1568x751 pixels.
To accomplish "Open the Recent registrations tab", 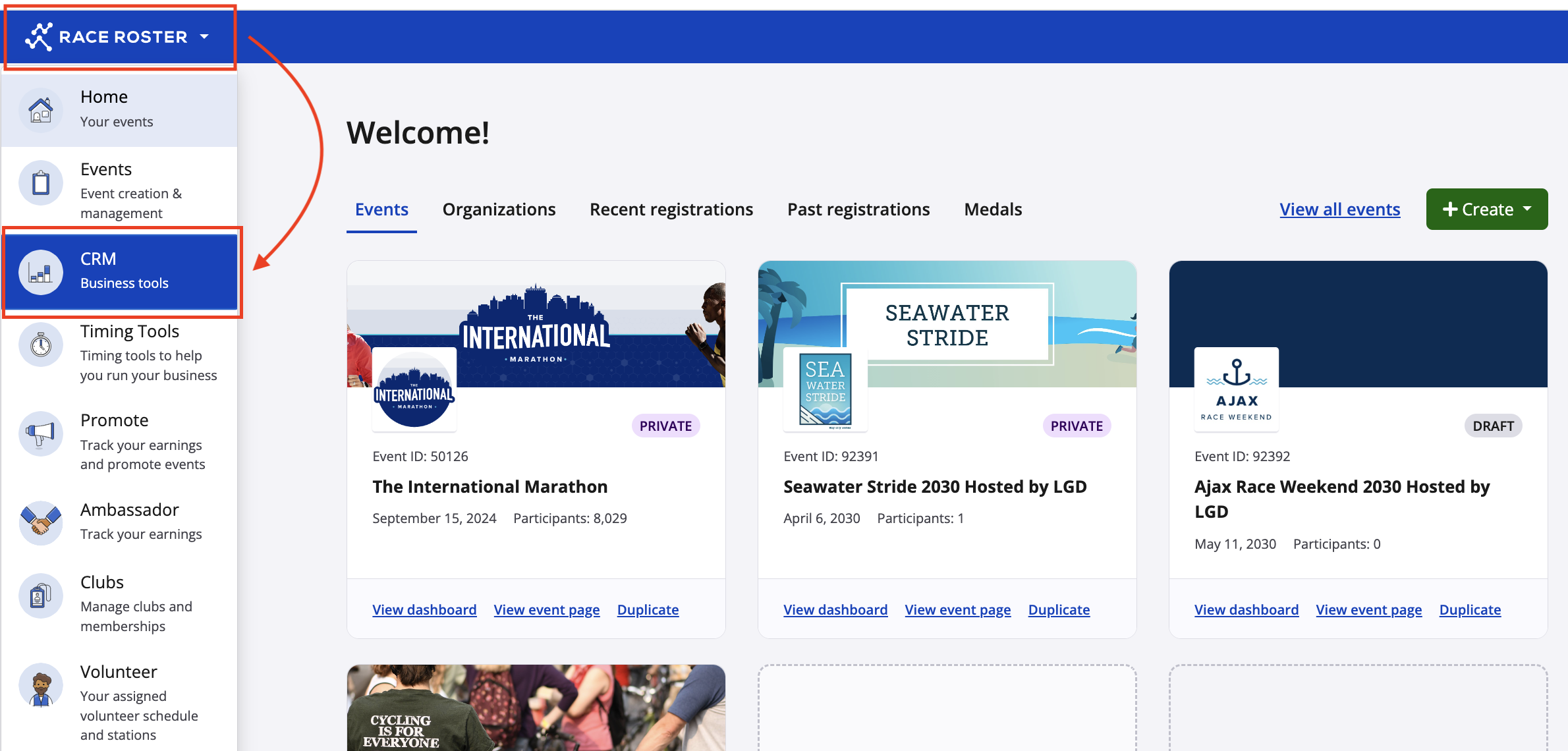I will tap(671, 209).
